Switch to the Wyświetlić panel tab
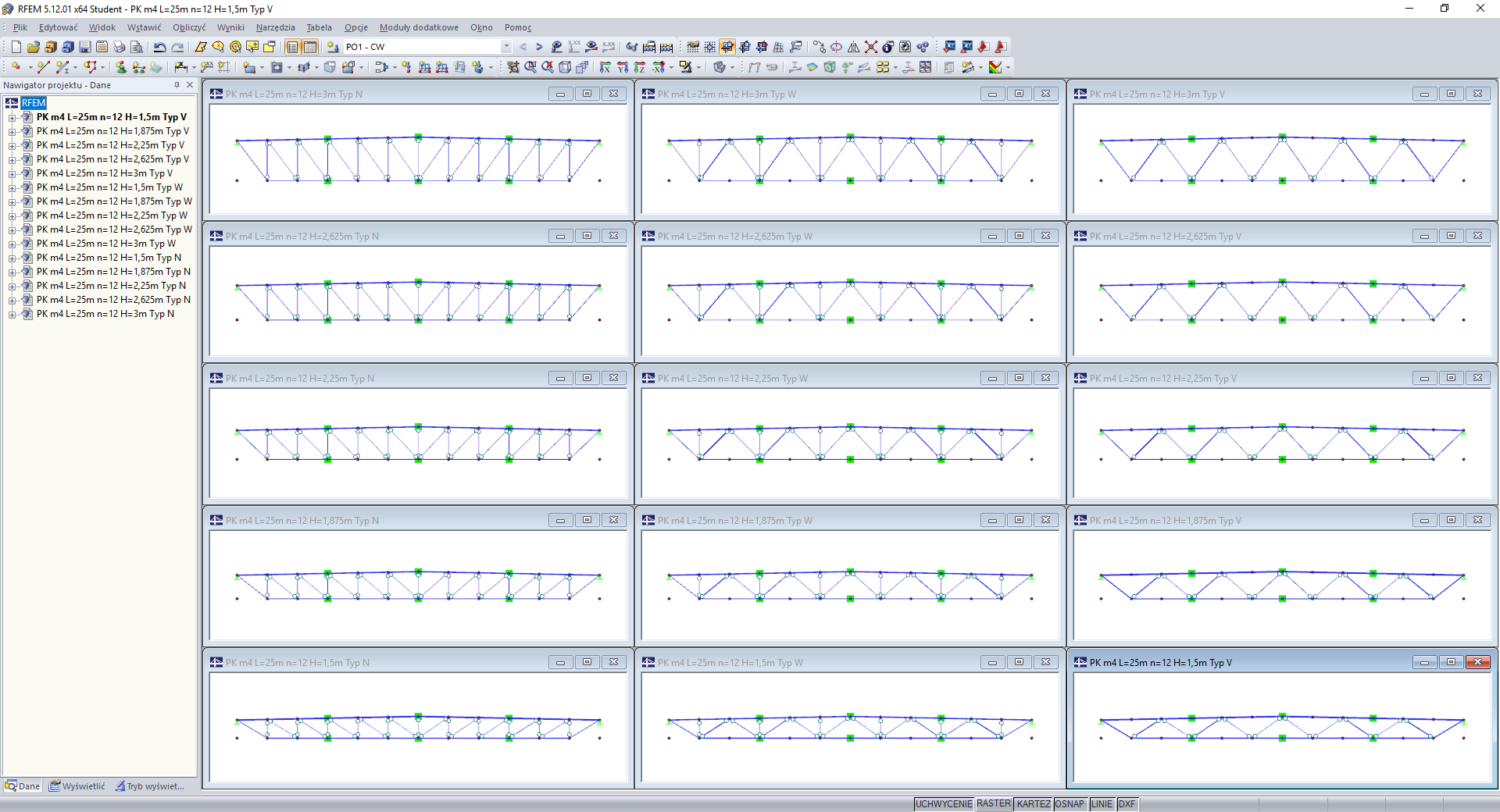The height and width of the screenshot is (812, 1500). click(x=77, y=786)
